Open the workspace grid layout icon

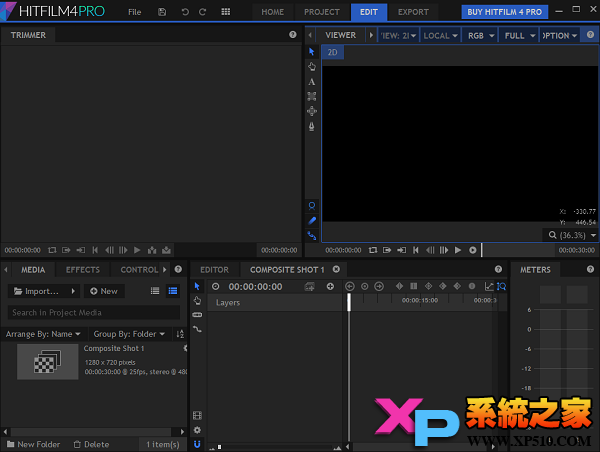coord(226,12)
